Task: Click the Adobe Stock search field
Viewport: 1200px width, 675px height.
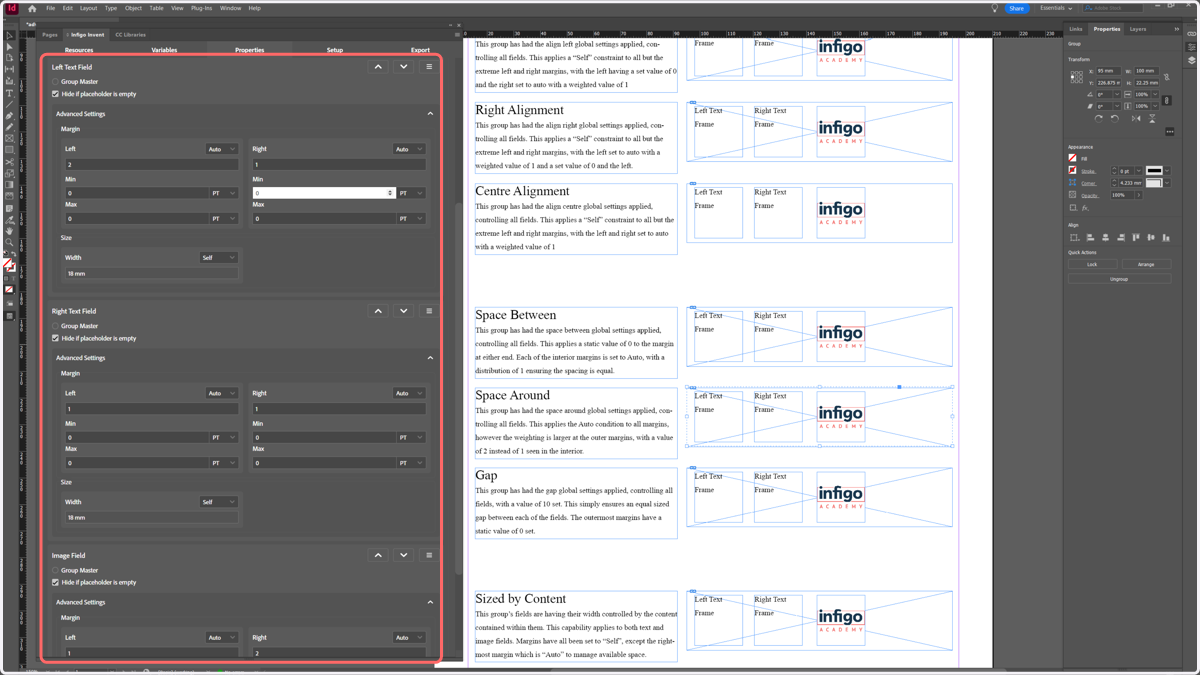Action: 1114,8
